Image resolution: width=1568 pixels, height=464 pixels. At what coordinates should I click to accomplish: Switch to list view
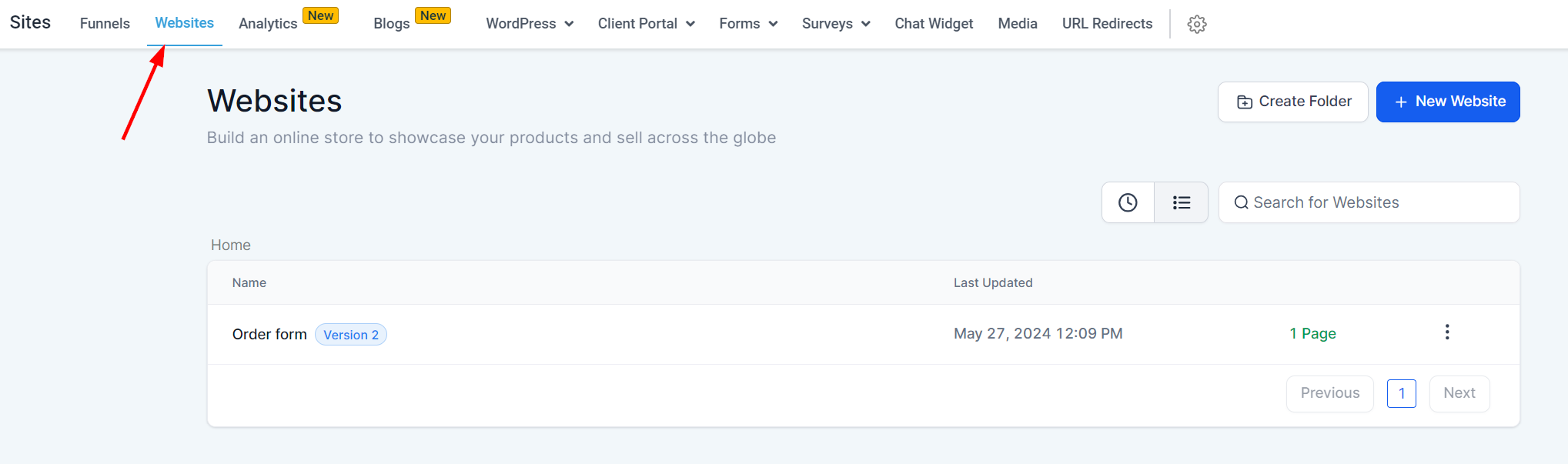coord(1181,202)
